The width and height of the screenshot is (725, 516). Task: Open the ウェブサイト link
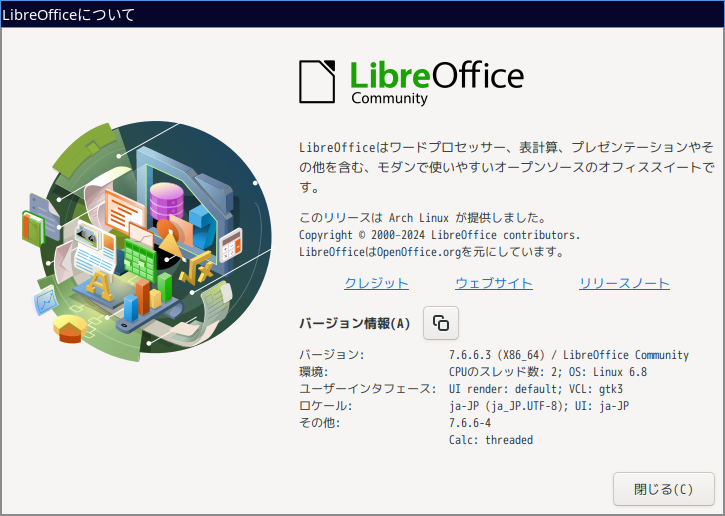(x=494, y=283)
